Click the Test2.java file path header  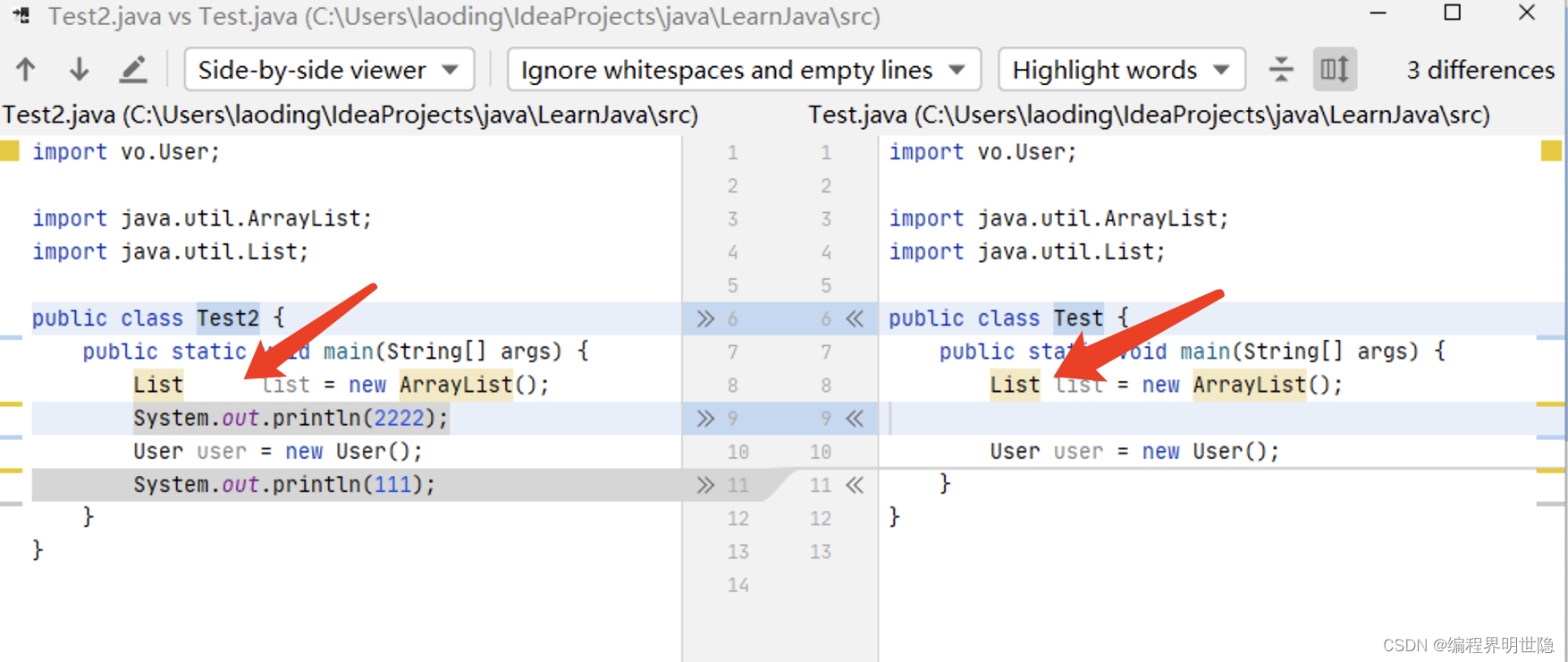coord(350,115)
